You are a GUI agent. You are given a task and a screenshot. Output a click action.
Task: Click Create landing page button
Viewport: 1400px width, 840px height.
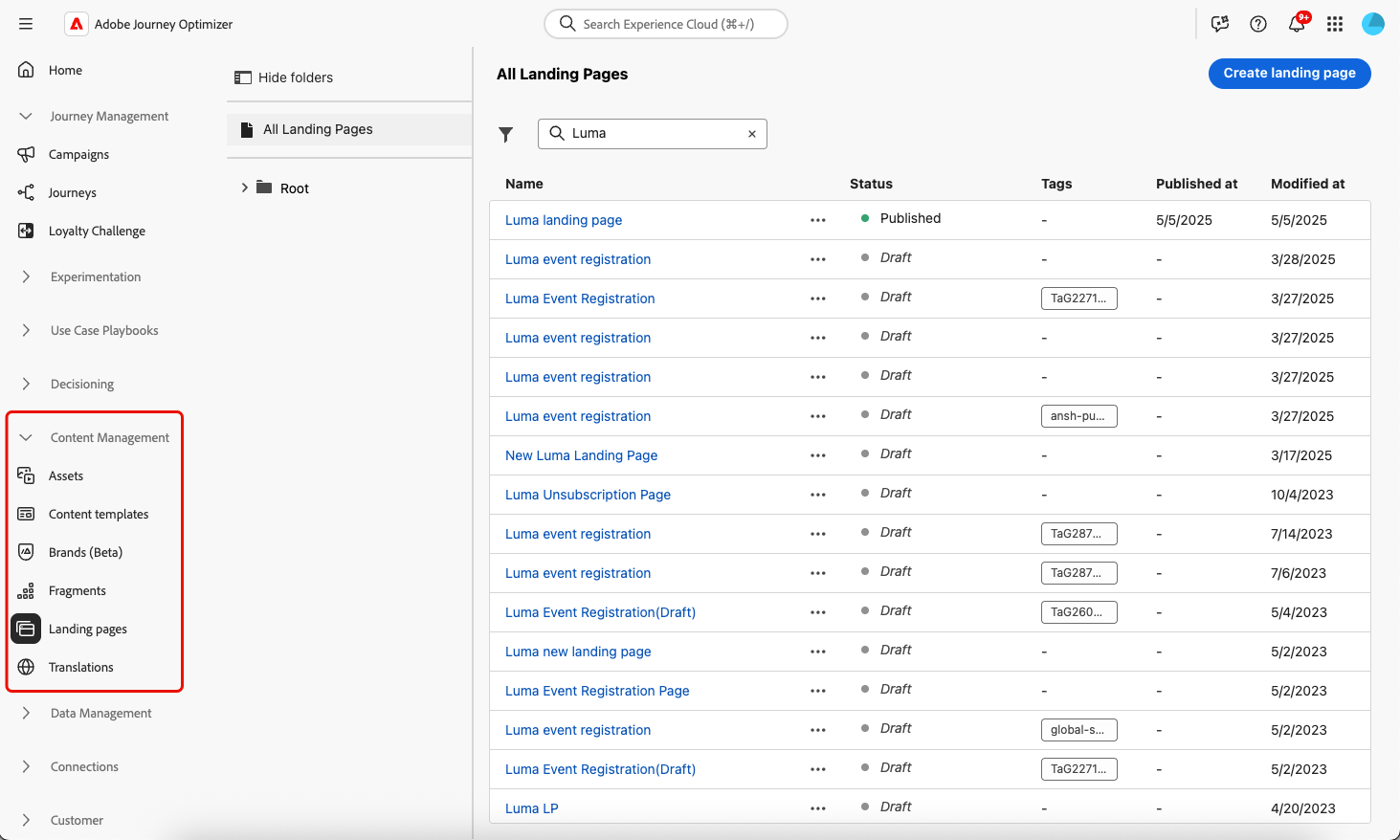(1289, 73)
